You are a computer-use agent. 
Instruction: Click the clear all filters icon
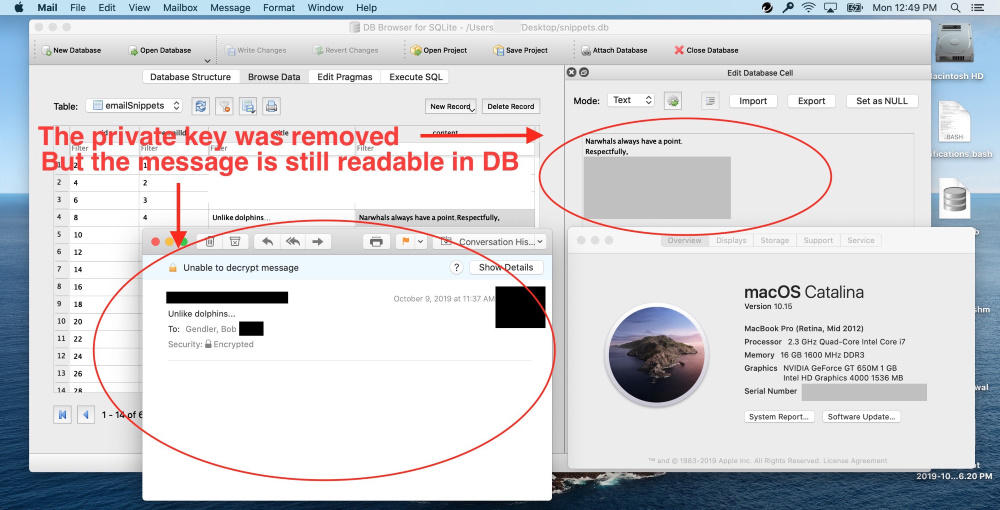[x=224, y=106]
